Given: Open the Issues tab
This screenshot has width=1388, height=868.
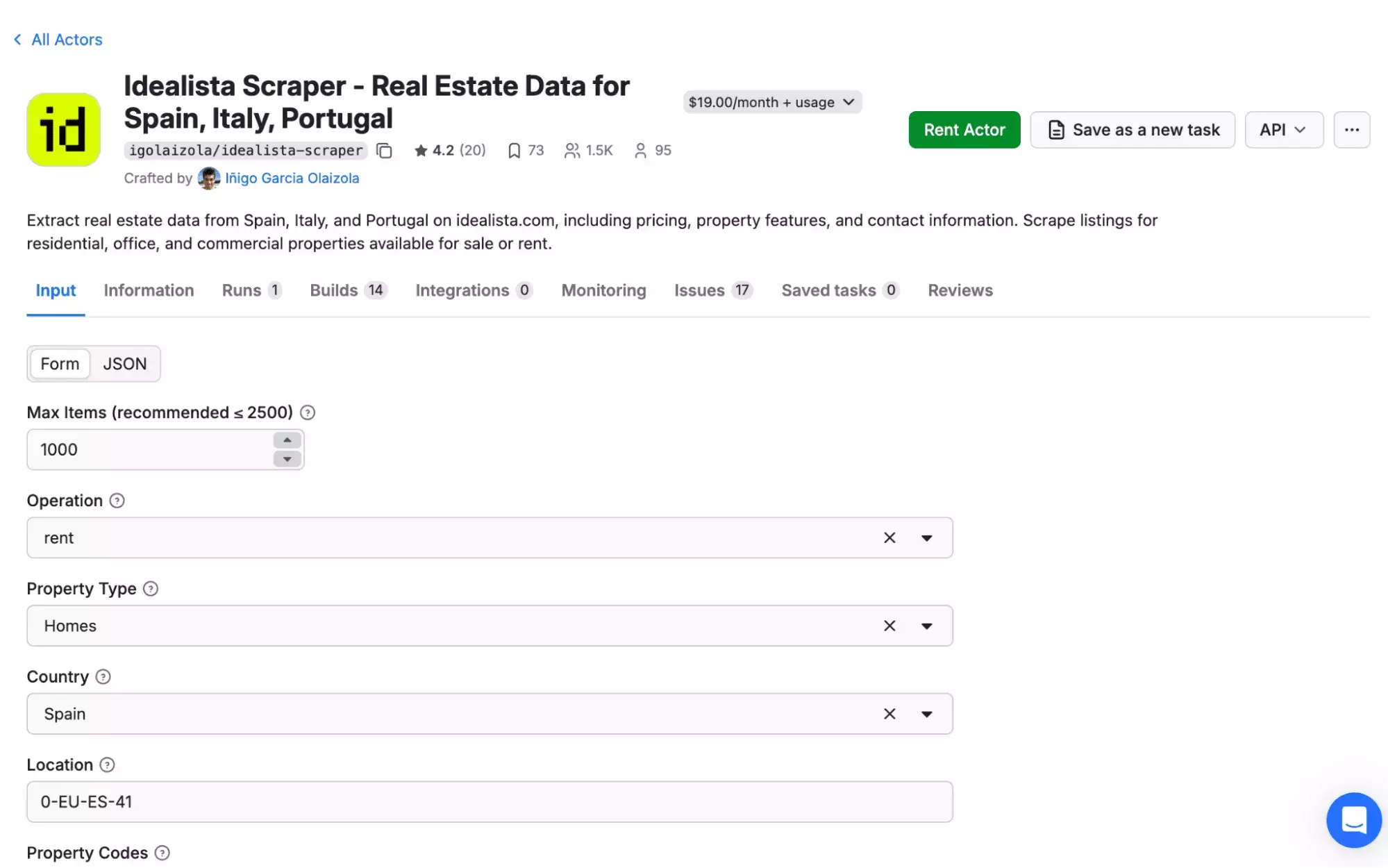Looking at the screenshot, I should pyautogui.click(x=699, y=290).
